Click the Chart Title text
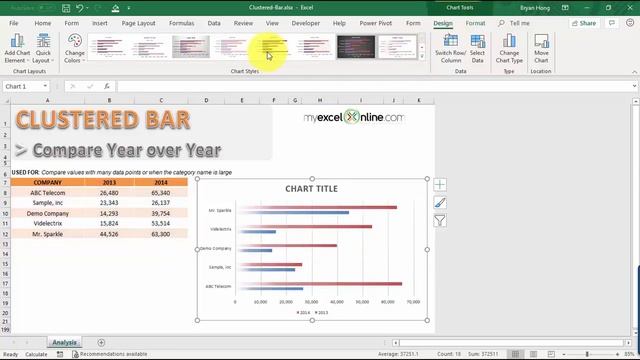 click(x=311, y=189)
